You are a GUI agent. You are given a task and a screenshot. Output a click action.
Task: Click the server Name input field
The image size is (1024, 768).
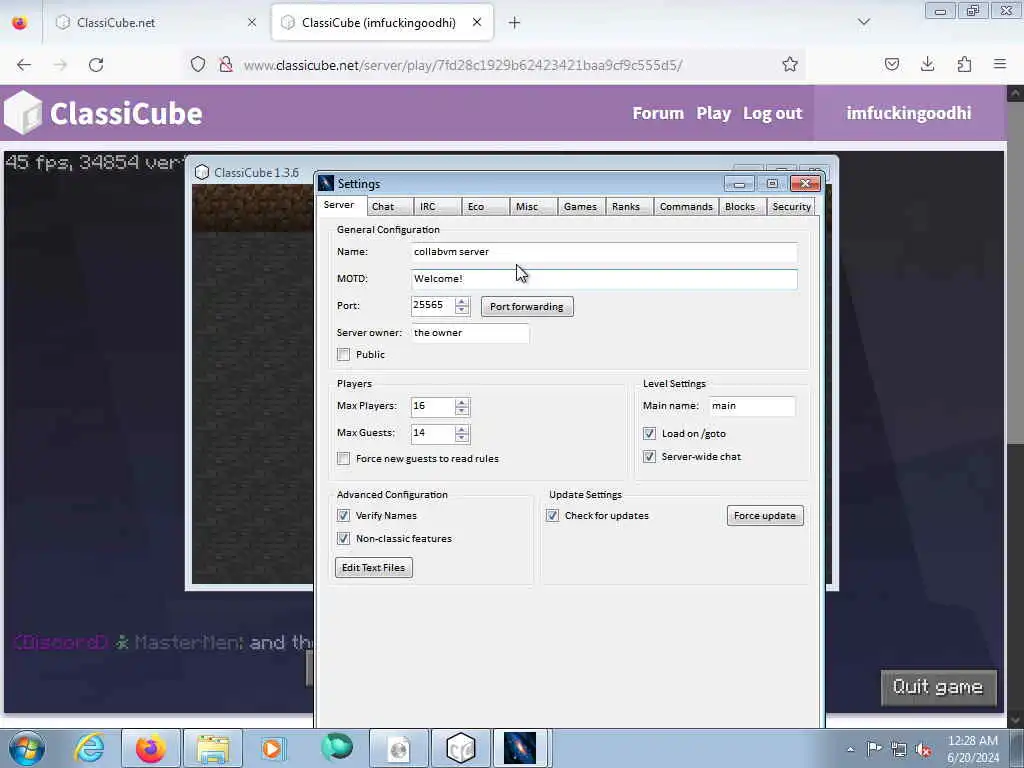tap(604, 252)
